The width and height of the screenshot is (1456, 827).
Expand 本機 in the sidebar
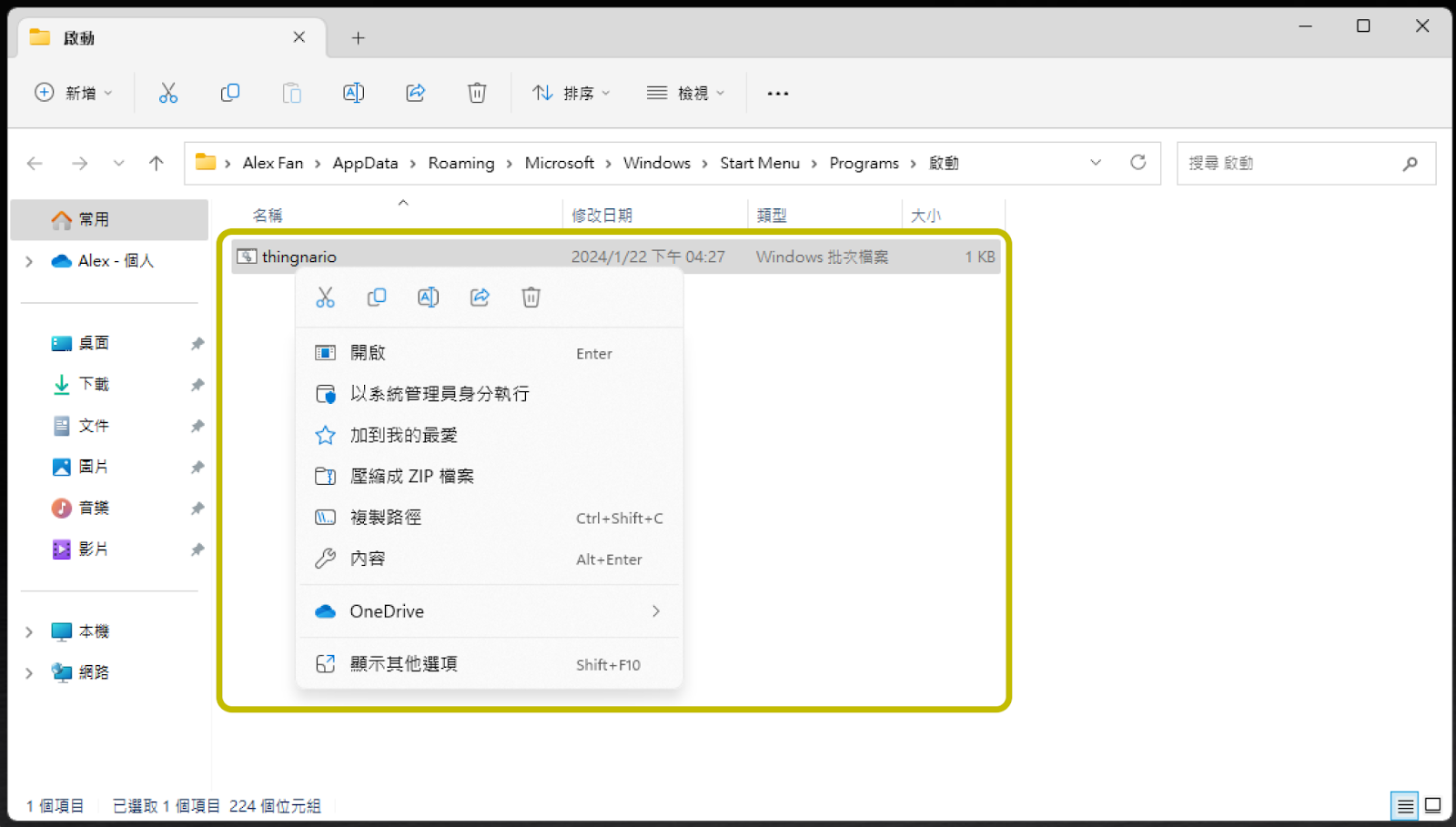coord(28,630)
